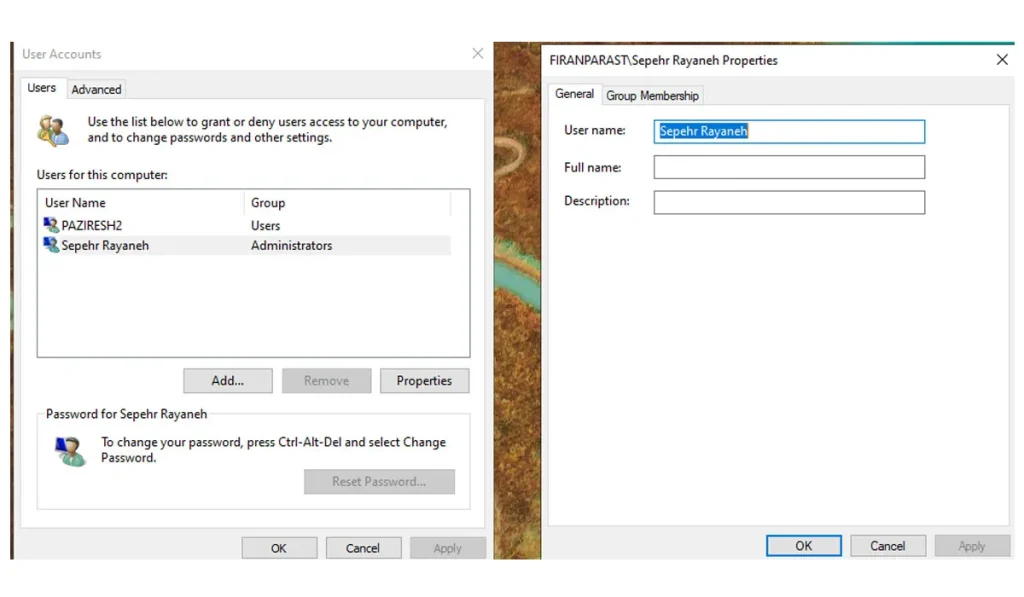Click into the User name text field

(x=789, y=131)
